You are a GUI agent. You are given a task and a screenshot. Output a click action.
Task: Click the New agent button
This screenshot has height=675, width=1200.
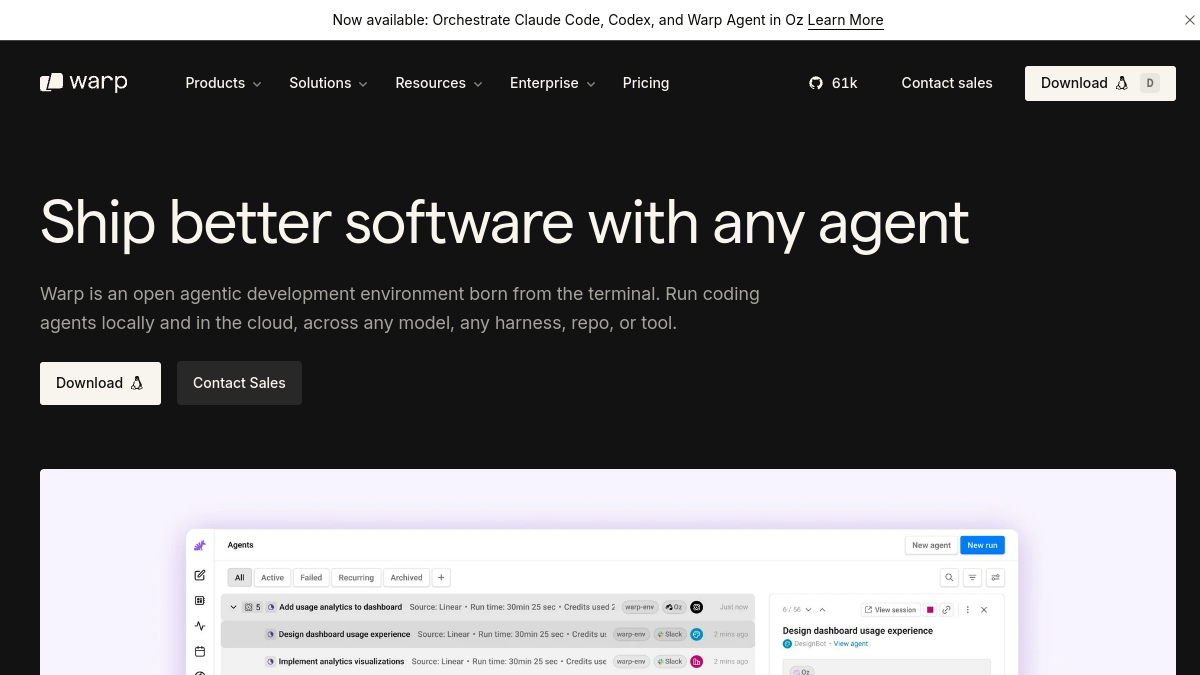931,545
